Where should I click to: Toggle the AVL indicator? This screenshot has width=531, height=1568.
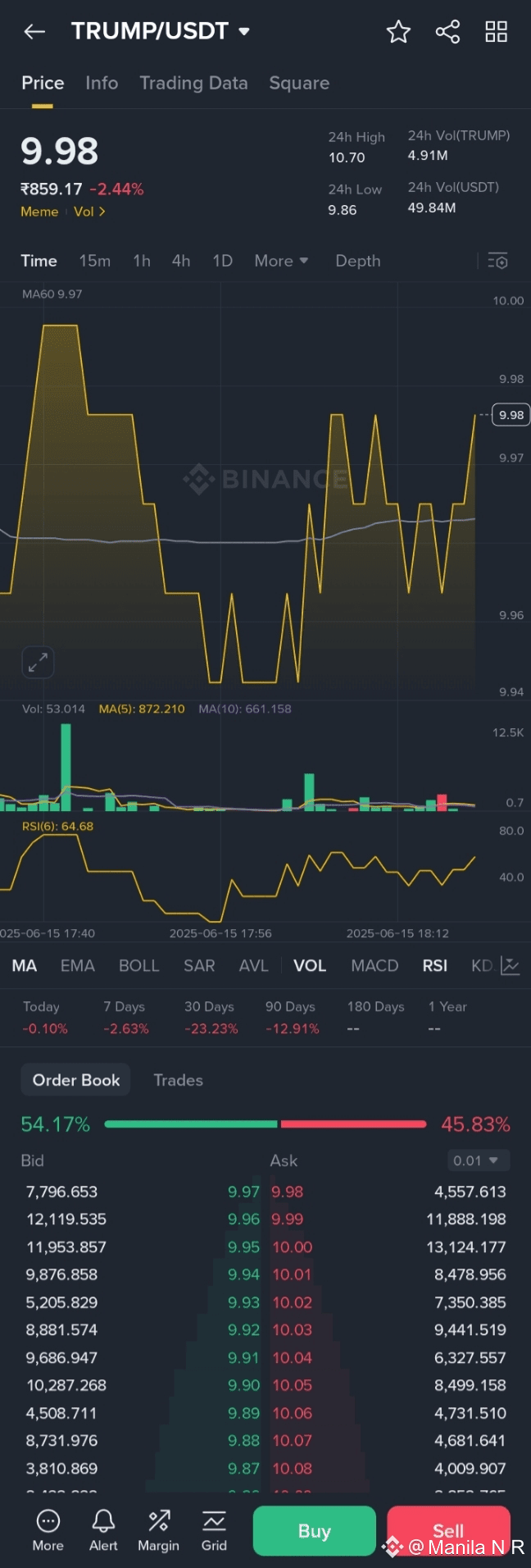pos(254,965)
